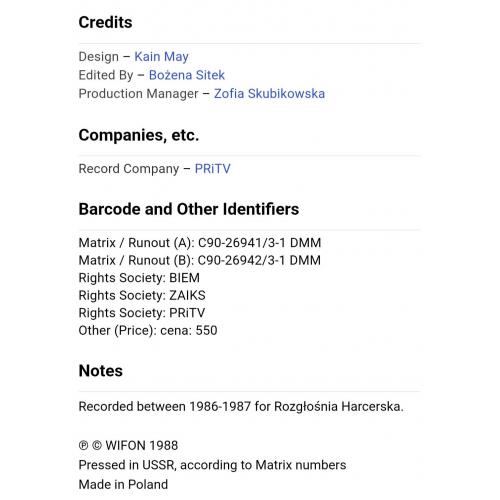
Task: Click the Credits section heading
Action: 105,22
